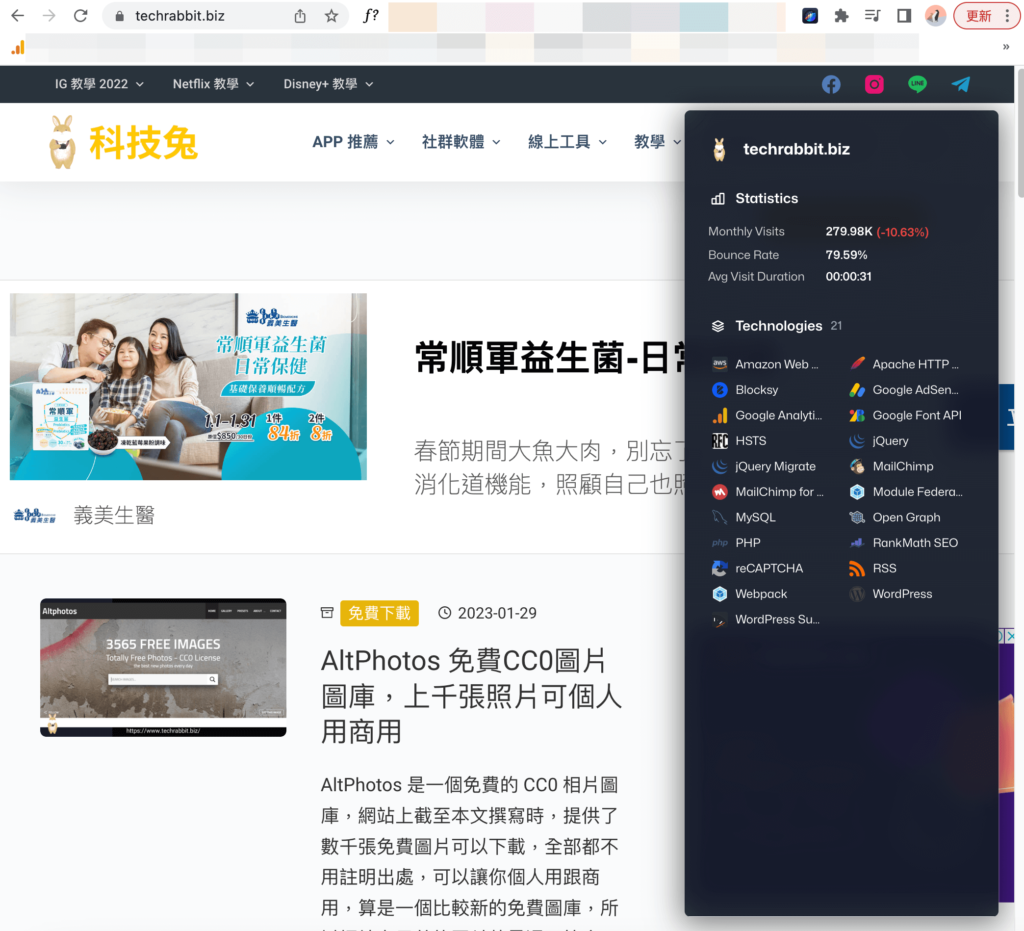Click the MailChimp technology icon

pos(857,466)
